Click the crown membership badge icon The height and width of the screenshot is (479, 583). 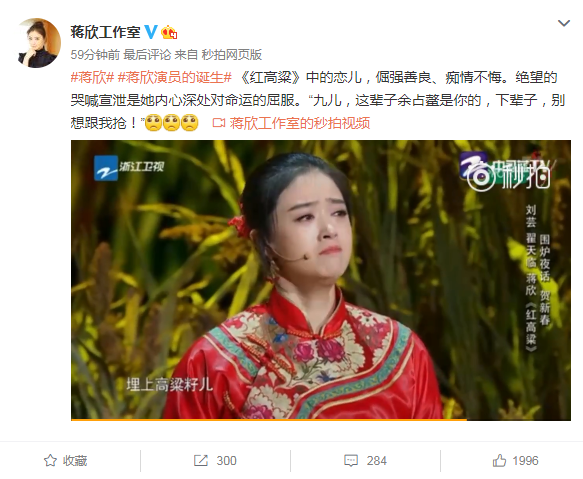[169, 32]
